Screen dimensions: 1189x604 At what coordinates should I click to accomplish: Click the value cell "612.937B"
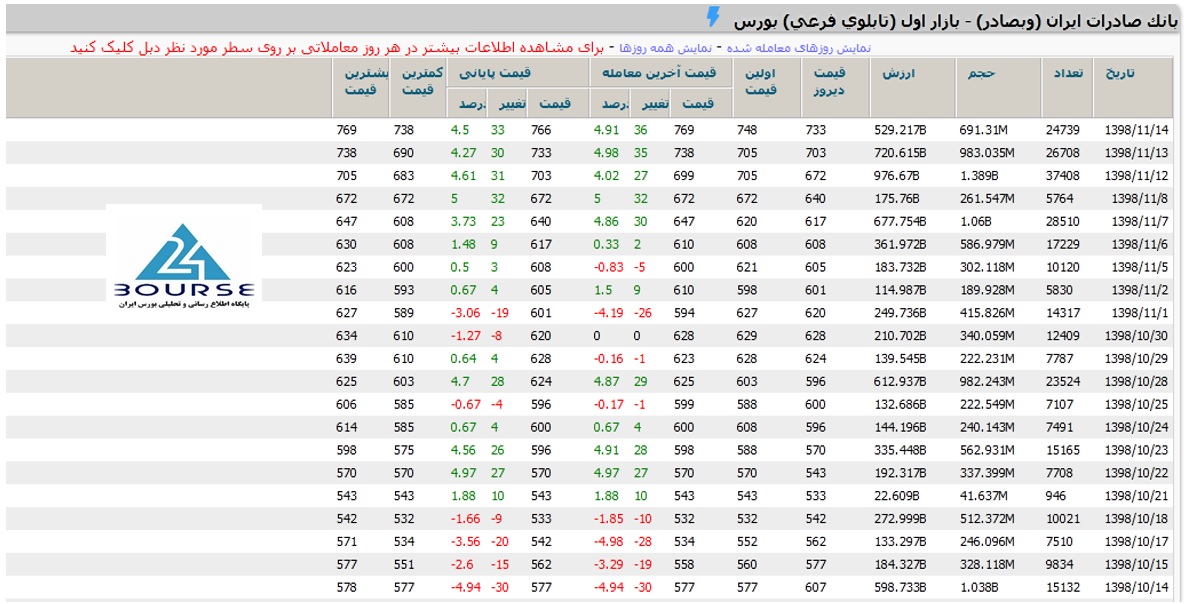tap(900, 381)
